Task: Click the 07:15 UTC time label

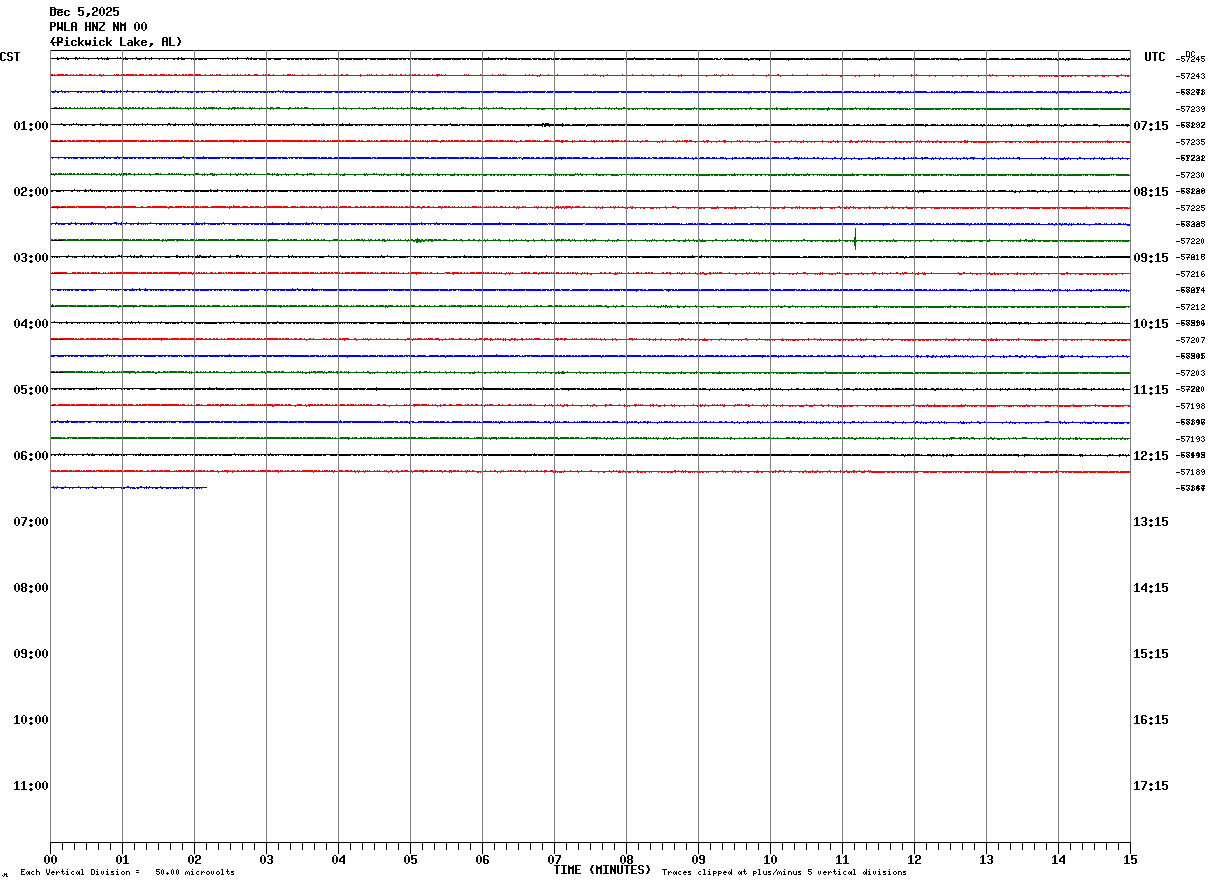Action: pyautogui.click(x=1151, y=126)
